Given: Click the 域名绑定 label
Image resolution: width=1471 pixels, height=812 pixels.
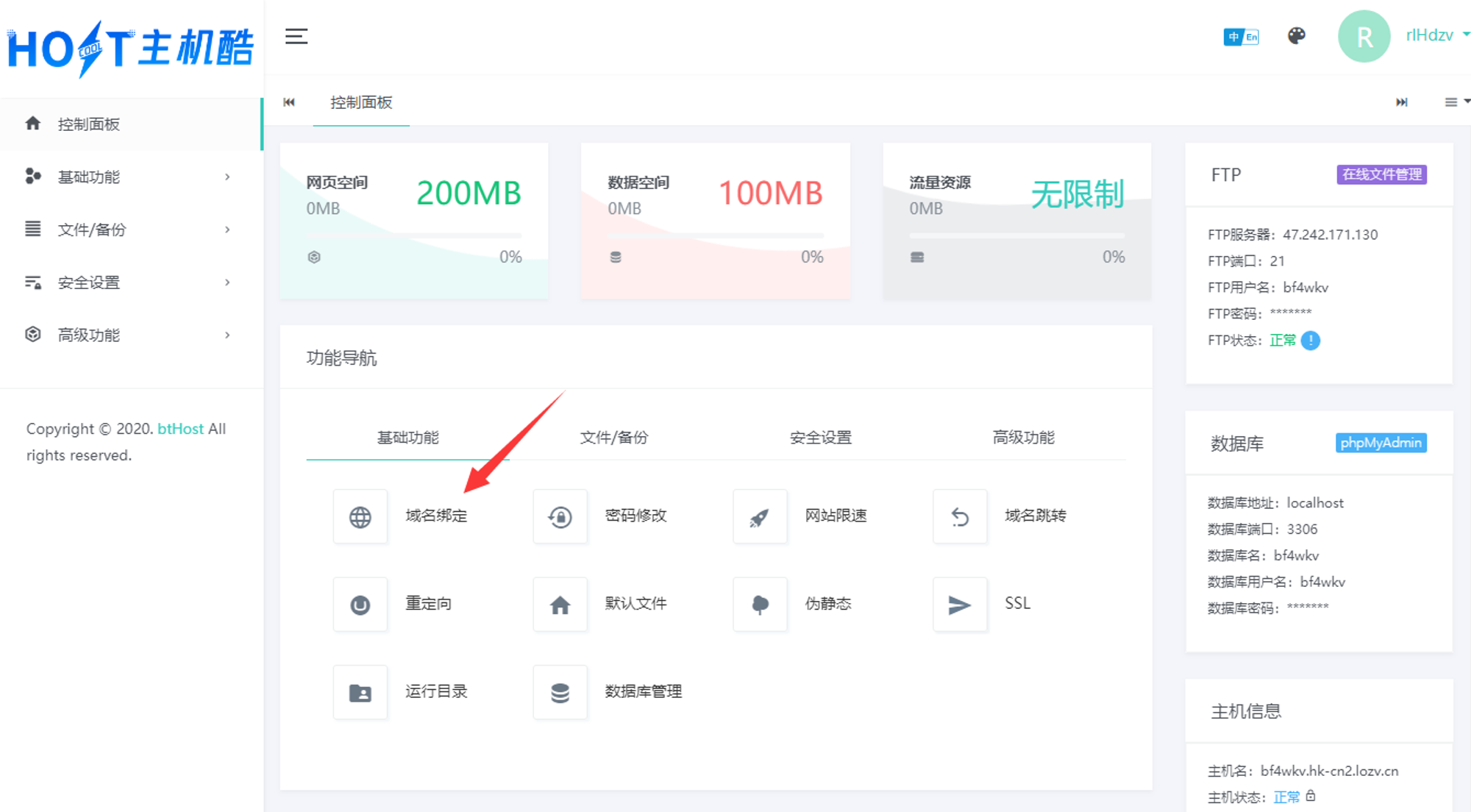Looking at the screenshot, I should pyautogui.click(x=436, y=516).
